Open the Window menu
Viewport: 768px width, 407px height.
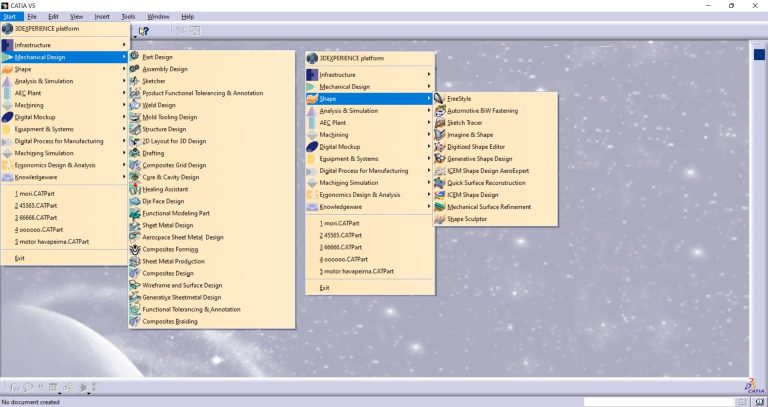coord(158,16)
